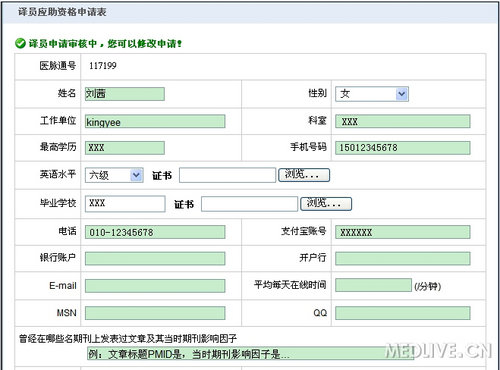Click the green checkmark status icon
This screenshot has width=500, height=370.
tap(20, 43)
